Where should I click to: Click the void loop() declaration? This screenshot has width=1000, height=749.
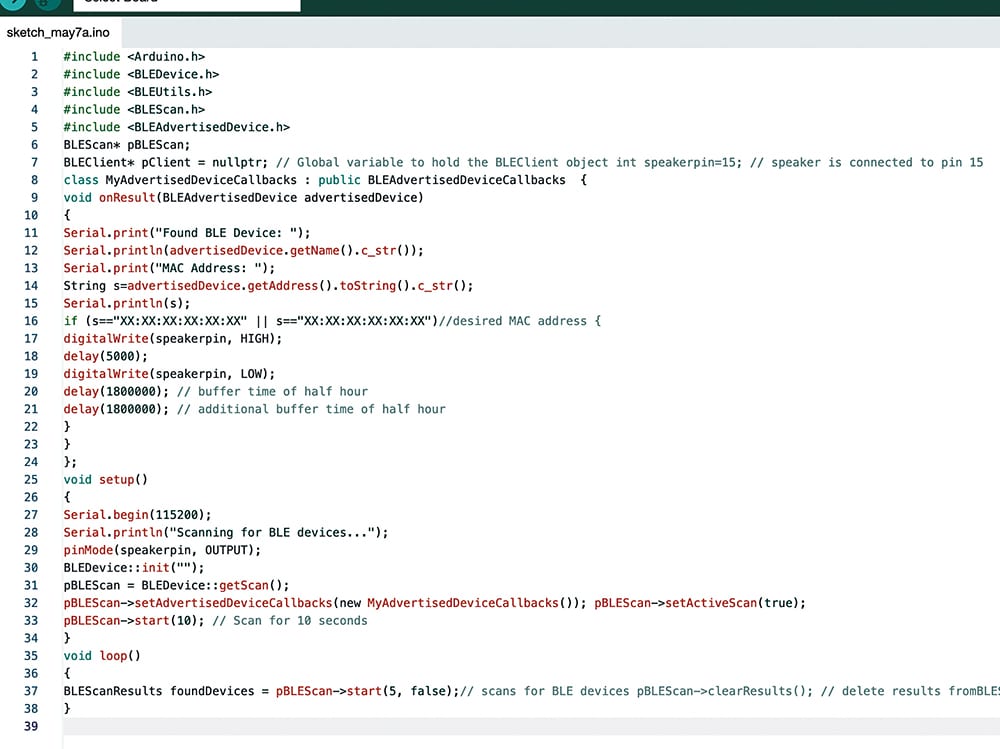click(102, 656)
